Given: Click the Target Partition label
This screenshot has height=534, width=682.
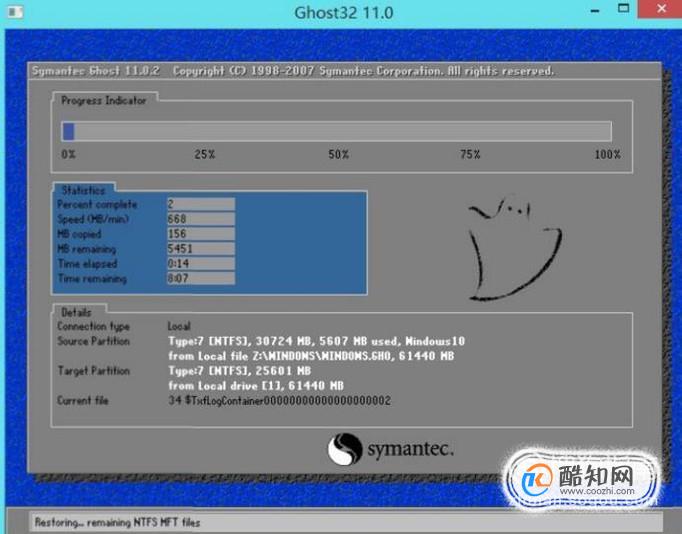Looking at the screenshot, I should click(94, 370).
